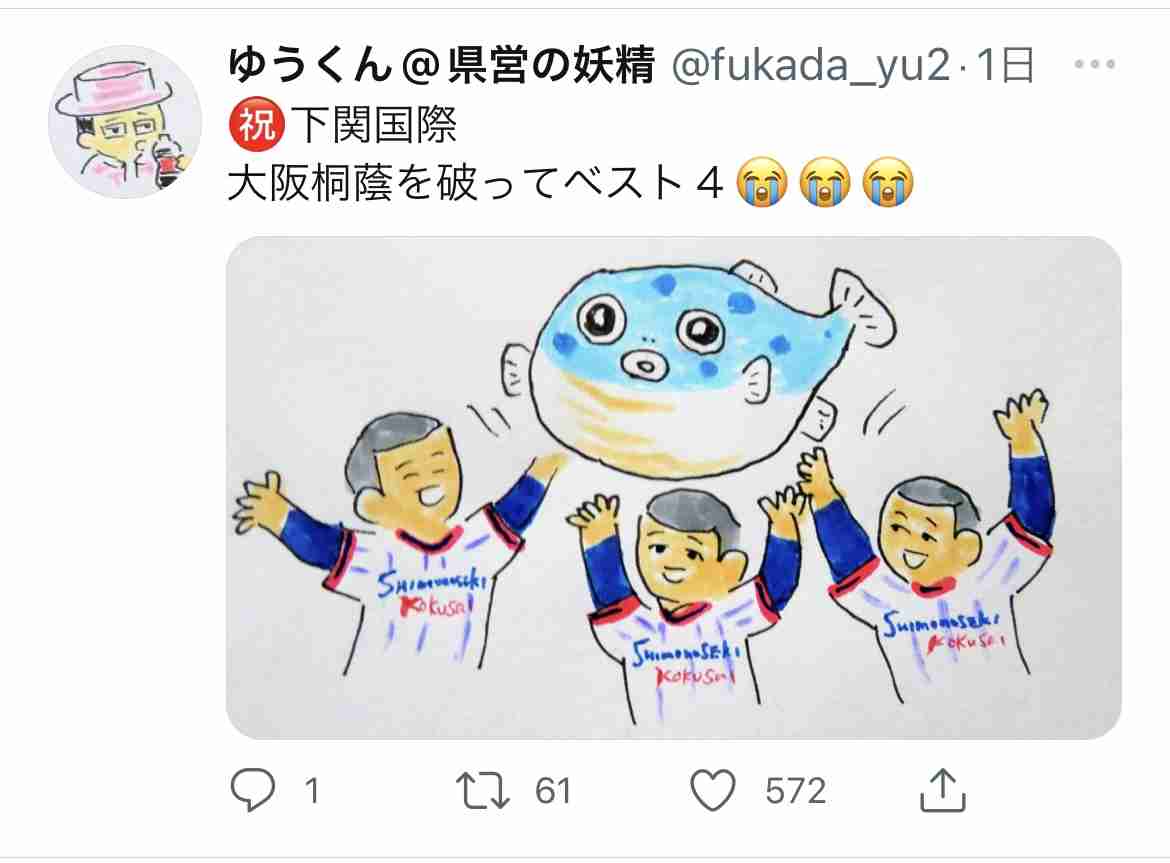1170x863 pixels.
Task: Open display name ゆうくん@県営の妖精
Action: pos(441,64)
